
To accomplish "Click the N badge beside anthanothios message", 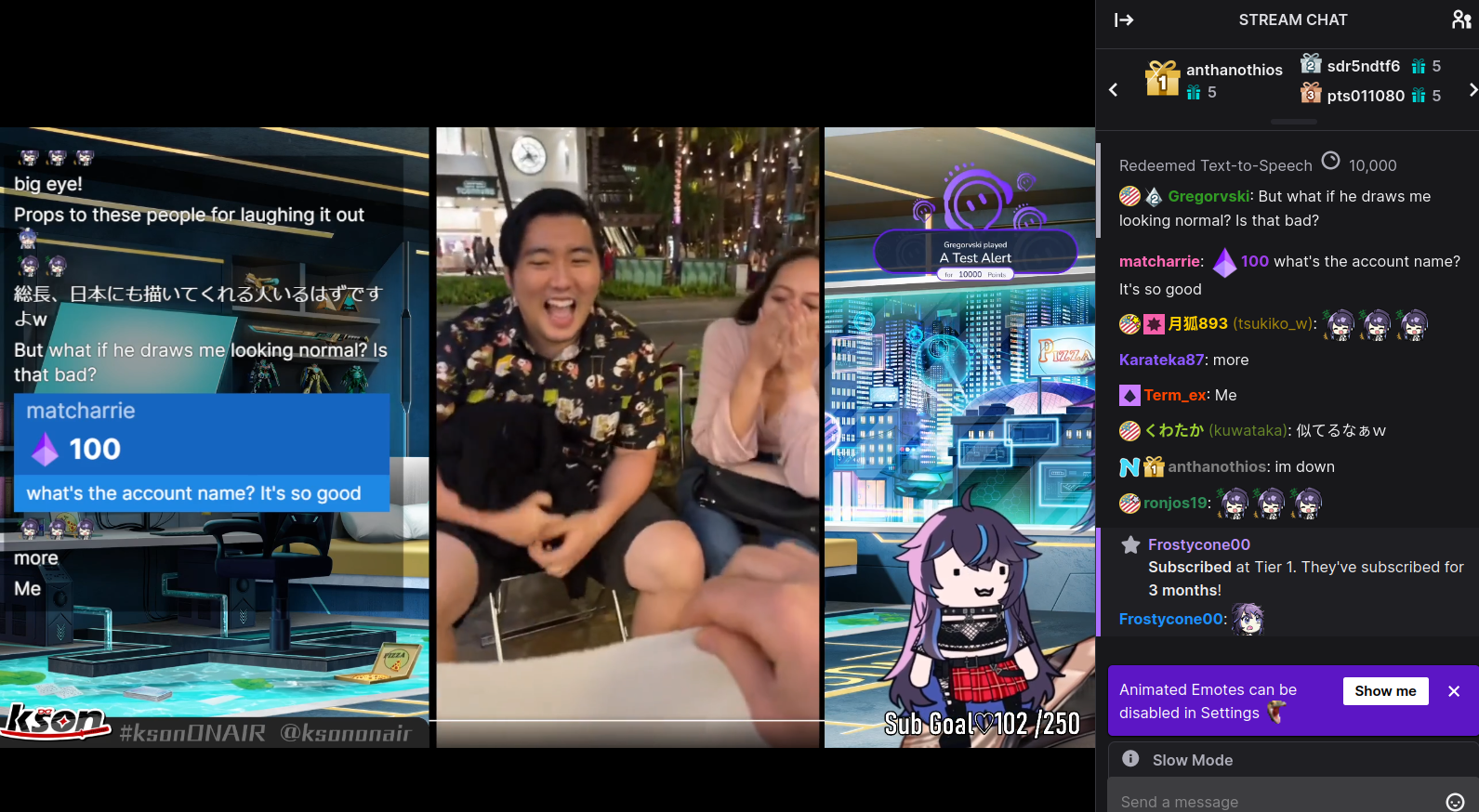I will tap(1129, 467).
